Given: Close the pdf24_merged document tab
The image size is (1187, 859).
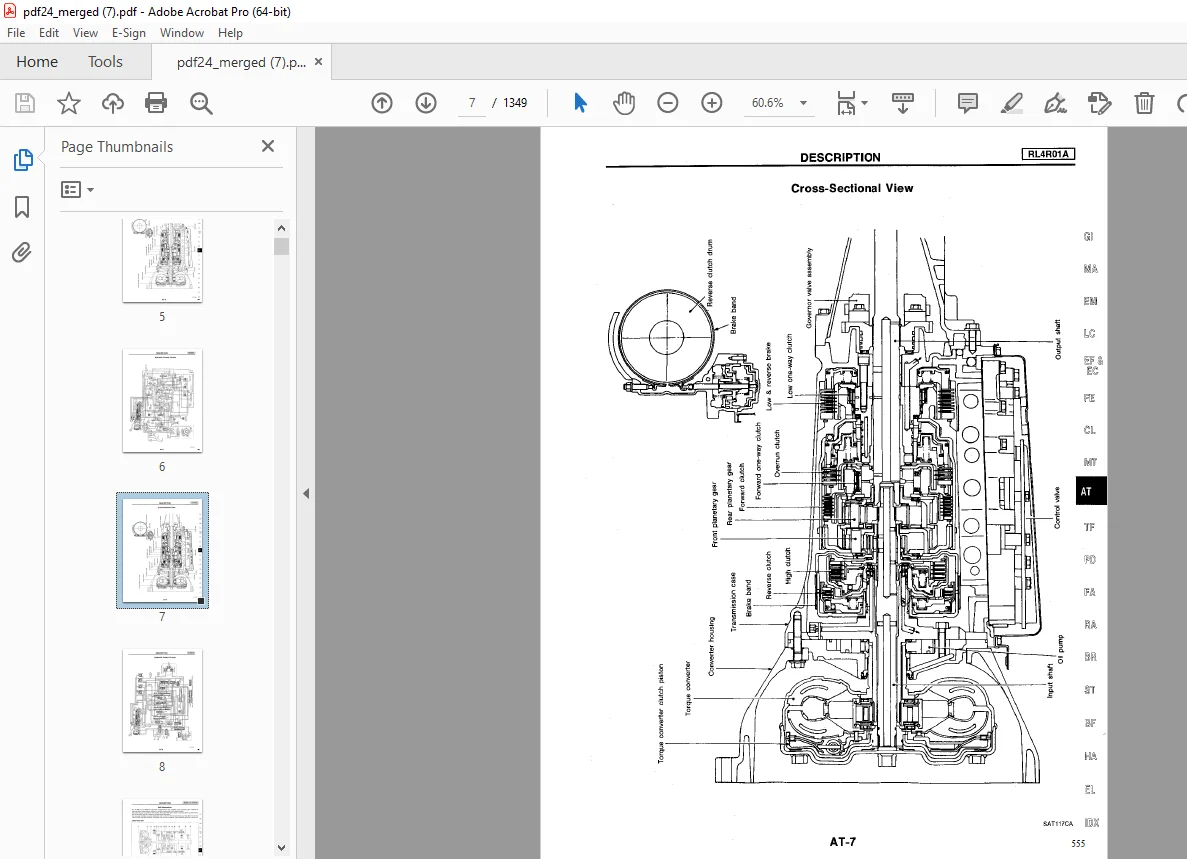Looking at the screenshot, I should click(319, 62).
